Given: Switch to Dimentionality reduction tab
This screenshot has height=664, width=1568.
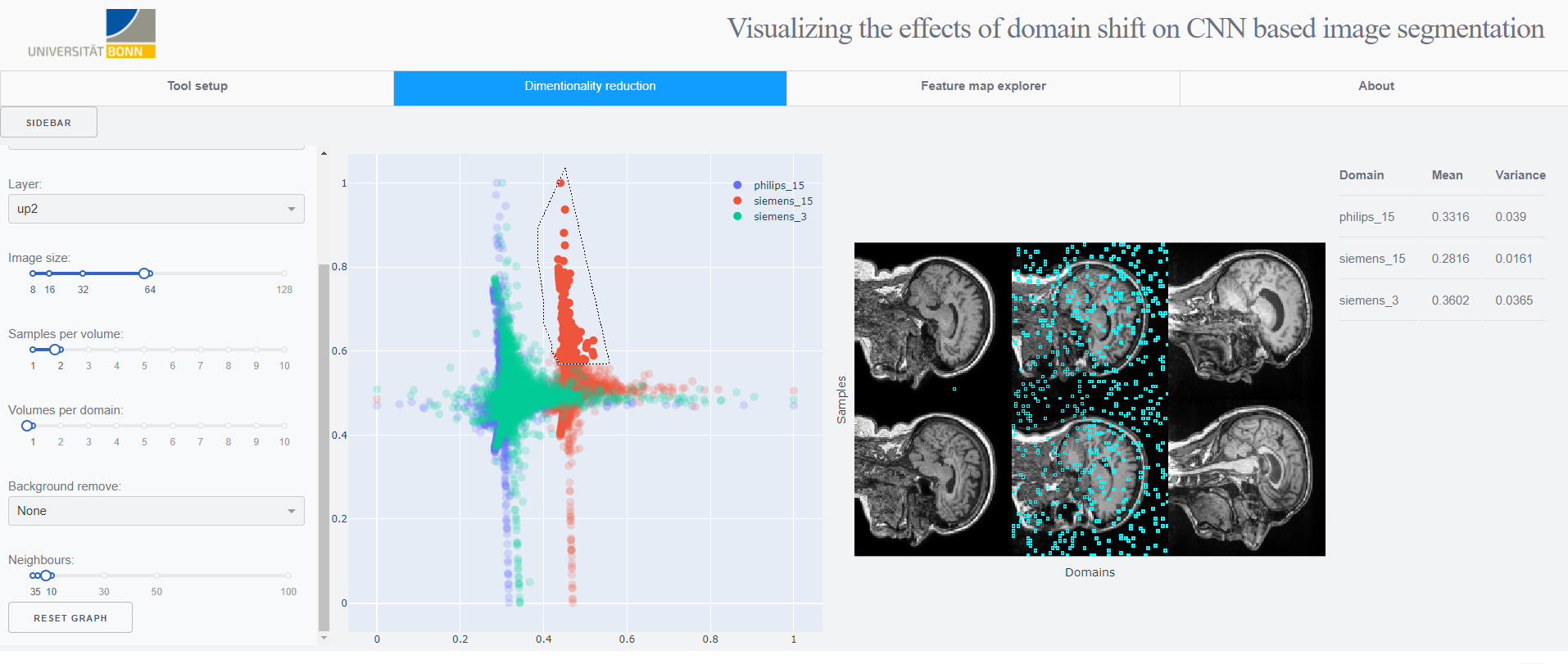Looking at the screenshot, I should [590, 86].
